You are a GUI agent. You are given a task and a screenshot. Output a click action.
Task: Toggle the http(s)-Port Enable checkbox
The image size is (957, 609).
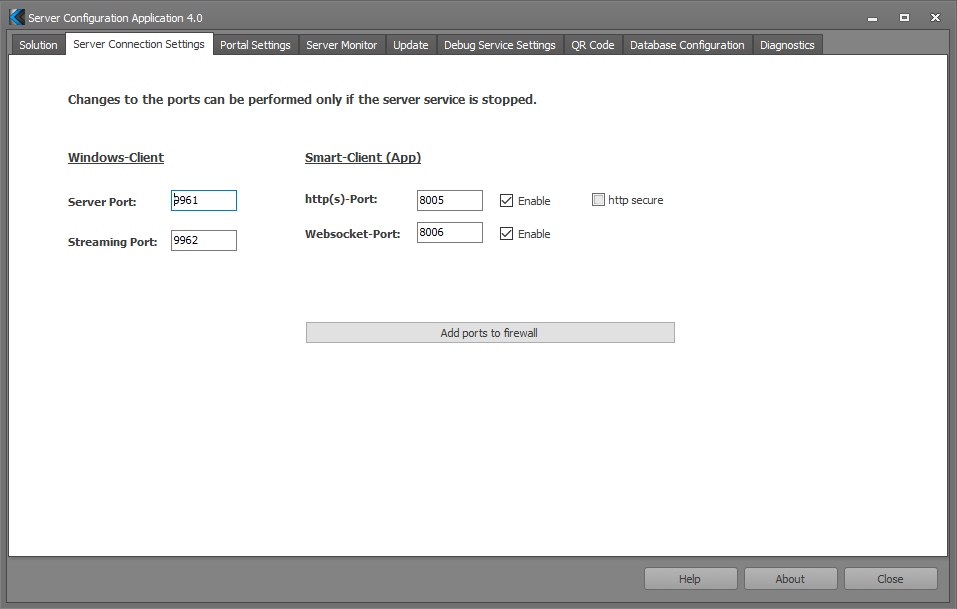(506, 201)
